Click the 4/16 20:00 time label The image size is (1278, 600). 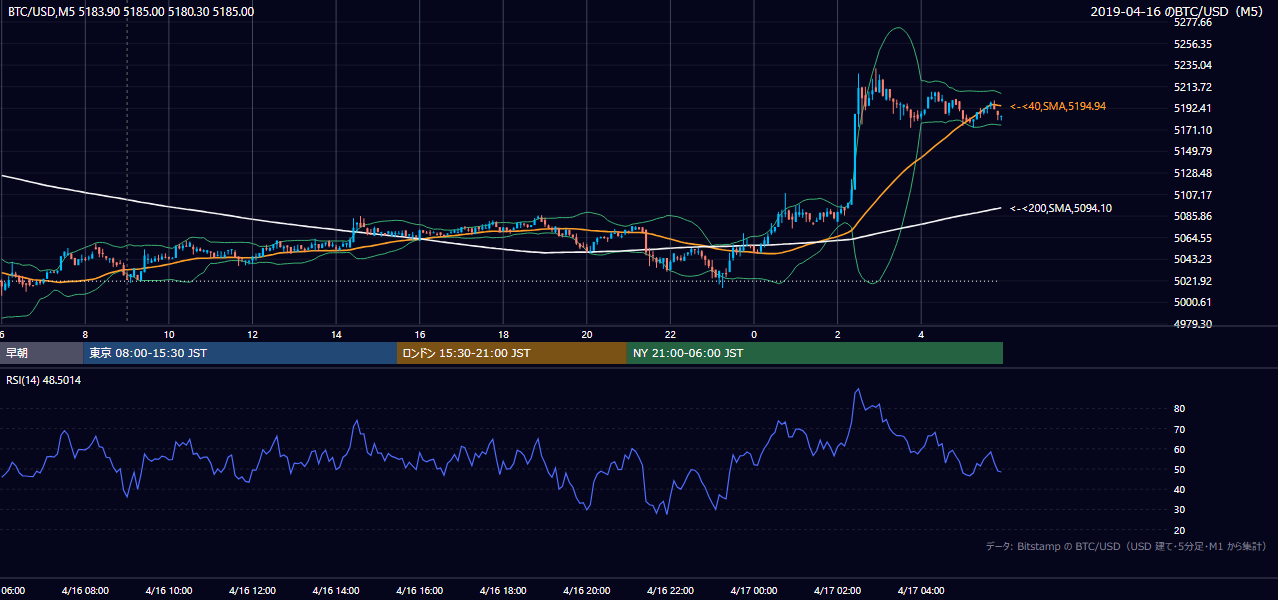click(x=586, y=590)
